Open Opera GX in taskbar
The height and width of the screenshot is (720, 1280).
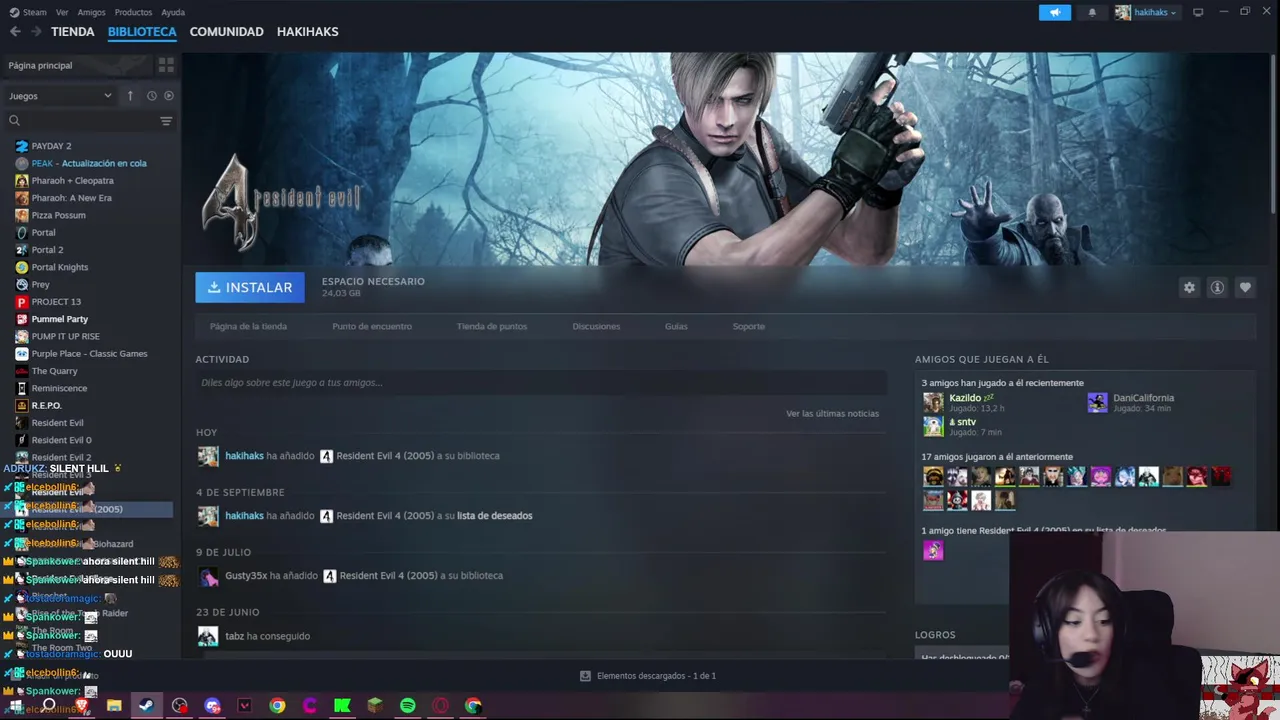pos(440,706)
